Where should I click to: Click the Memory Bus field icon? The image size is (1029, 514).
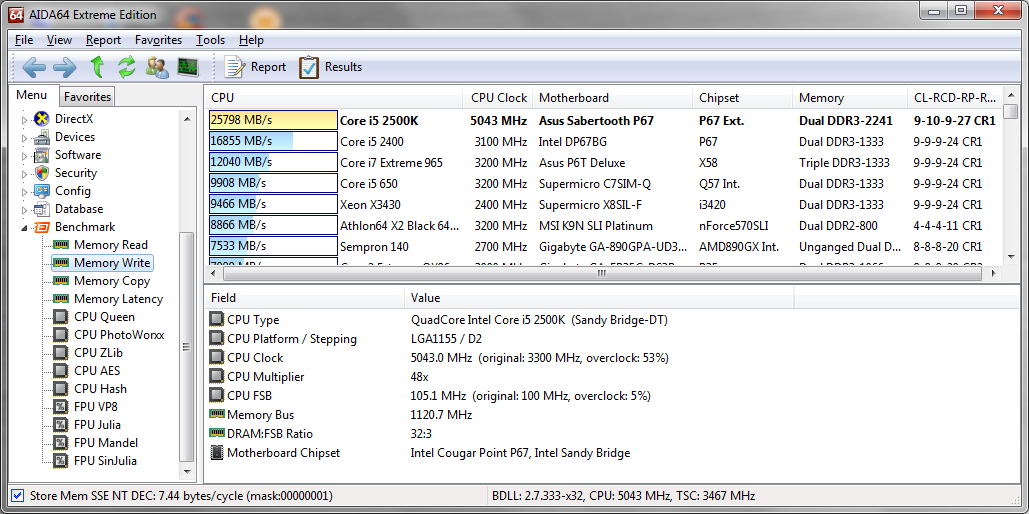click(217, 414)
